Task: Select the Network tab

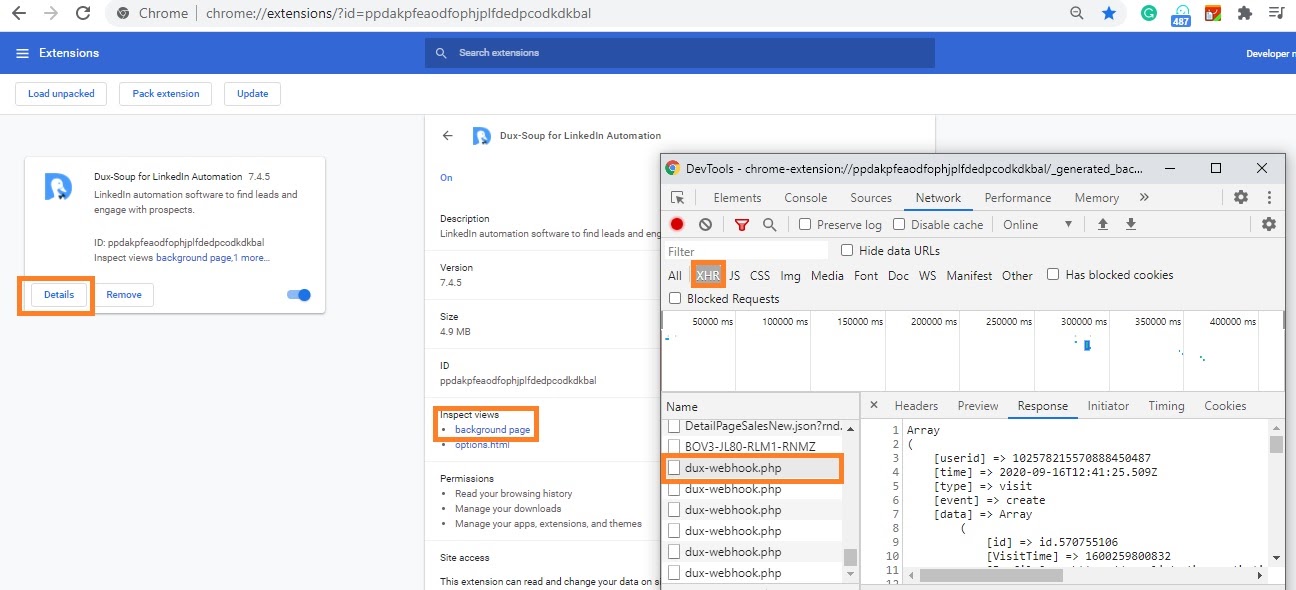Action: point(938,198)
